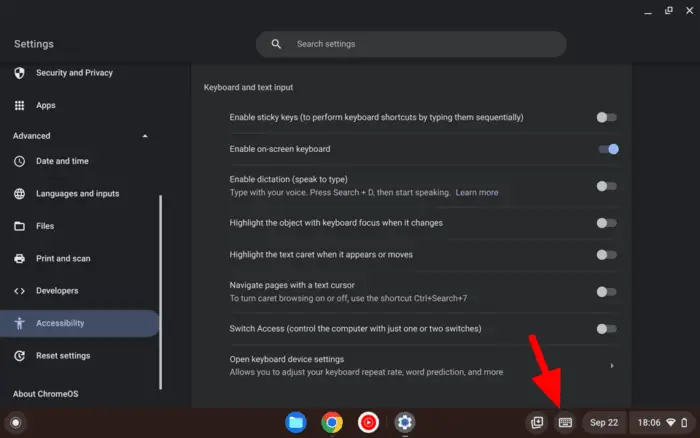
Task: Open YouTube Music from the shelf
Action: click(x=368, y=422)
